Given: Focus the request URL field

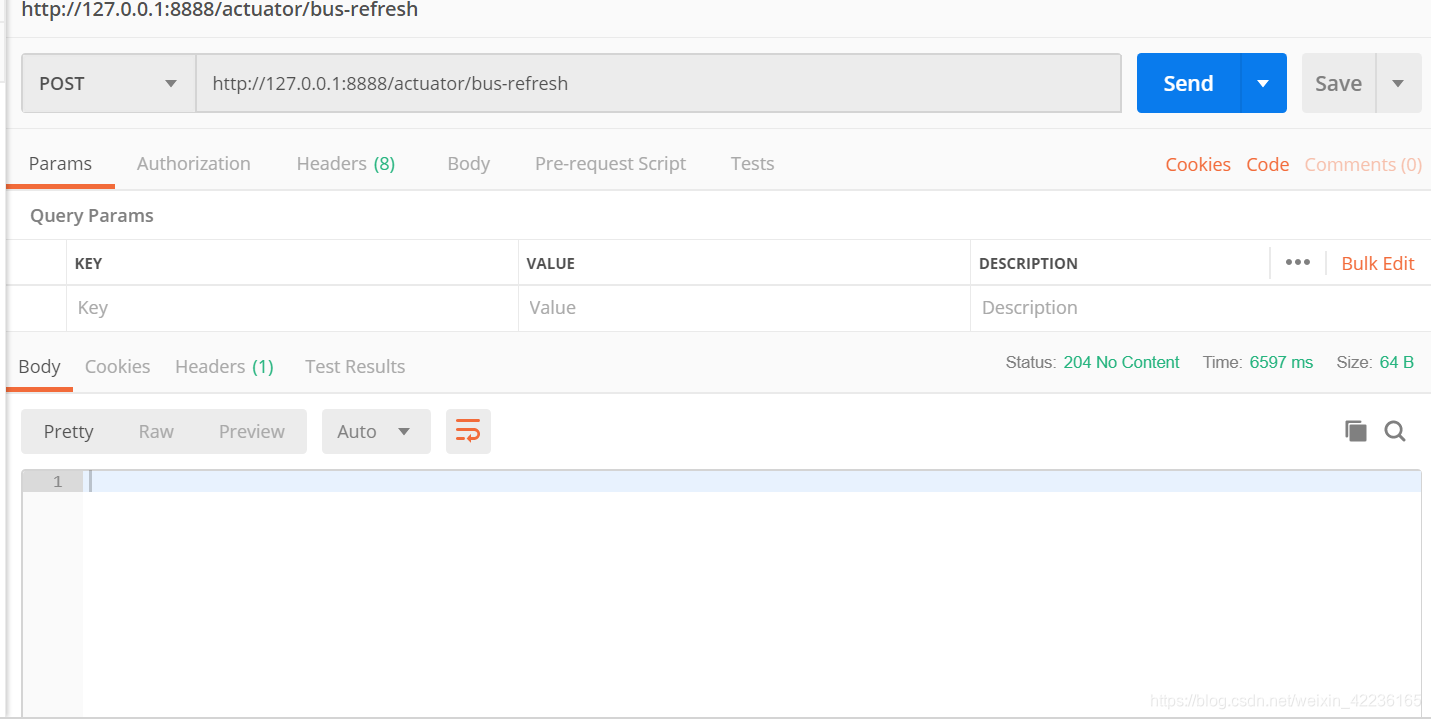Looking at the screenshot, I should 658,83.
